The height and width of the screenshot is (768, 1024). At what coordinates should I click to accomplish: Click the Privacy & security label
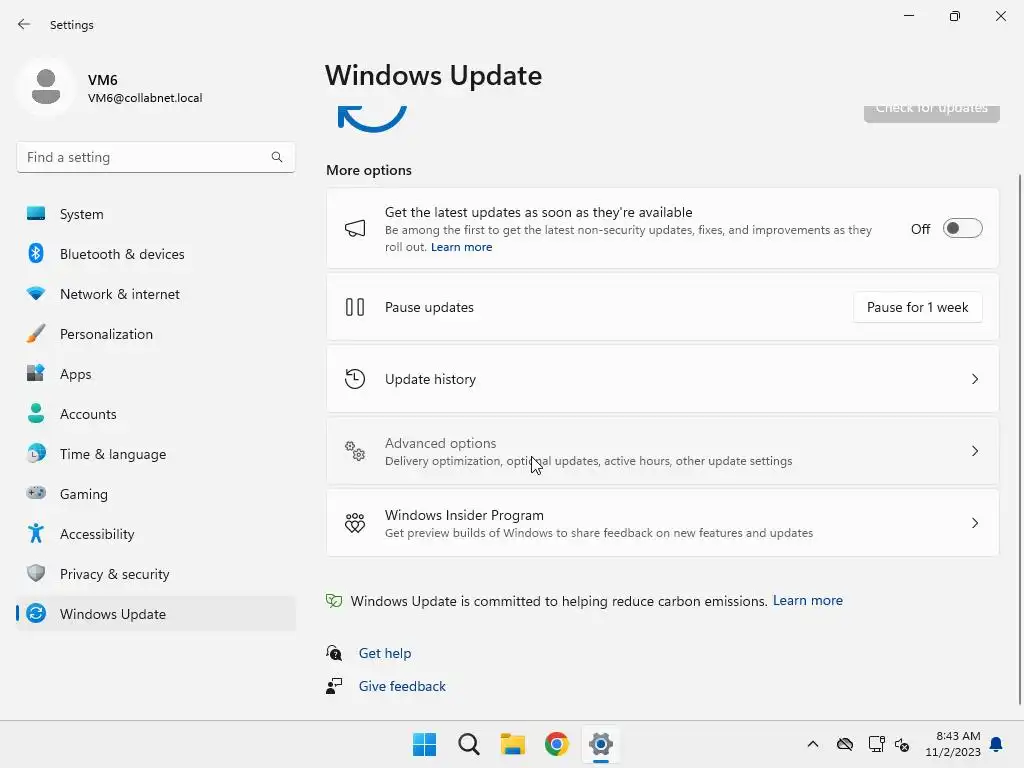[x=114, y=574]
